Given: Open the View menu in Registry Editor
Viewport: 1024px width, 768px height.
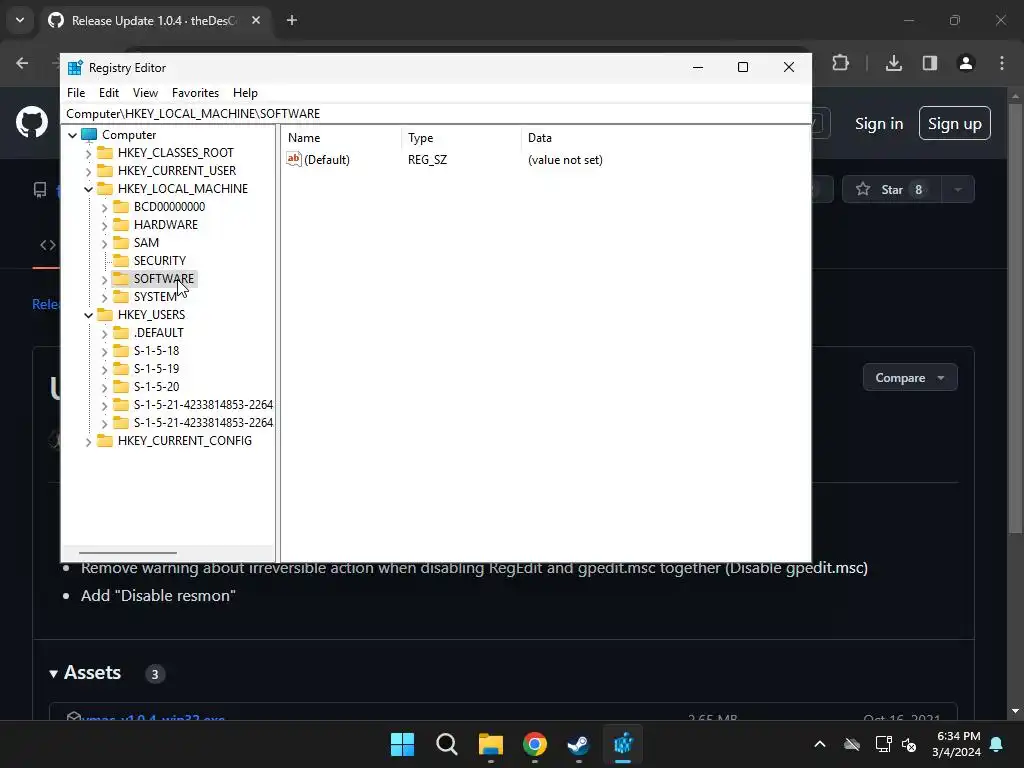Looking at the screenshot, I should [145, 93].
